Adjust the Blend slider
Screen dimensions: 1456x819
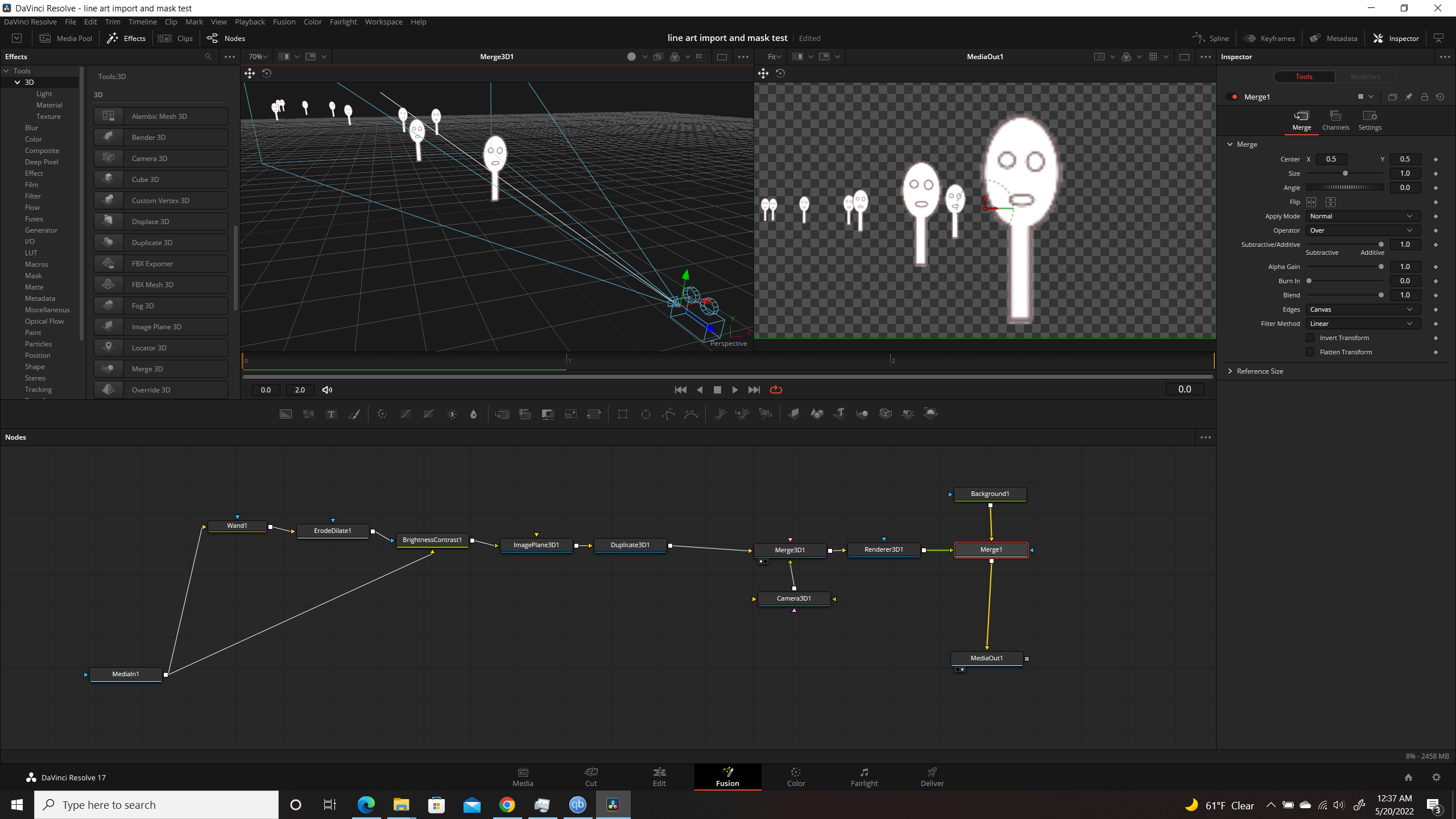1345,295
